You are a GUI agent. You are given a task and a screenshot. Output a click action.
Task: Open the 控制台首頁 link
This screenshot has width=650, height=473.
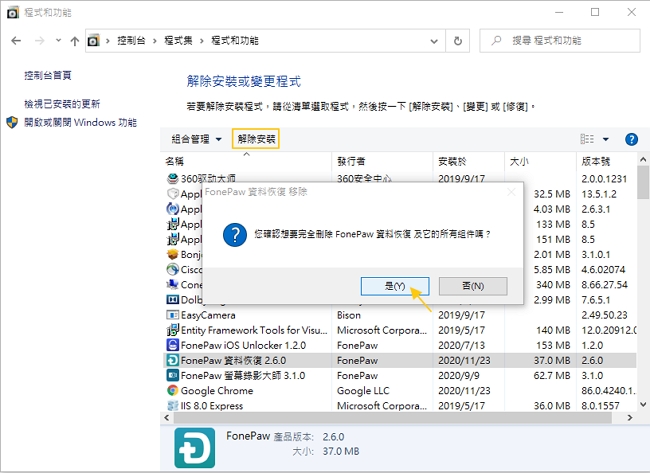48,75
